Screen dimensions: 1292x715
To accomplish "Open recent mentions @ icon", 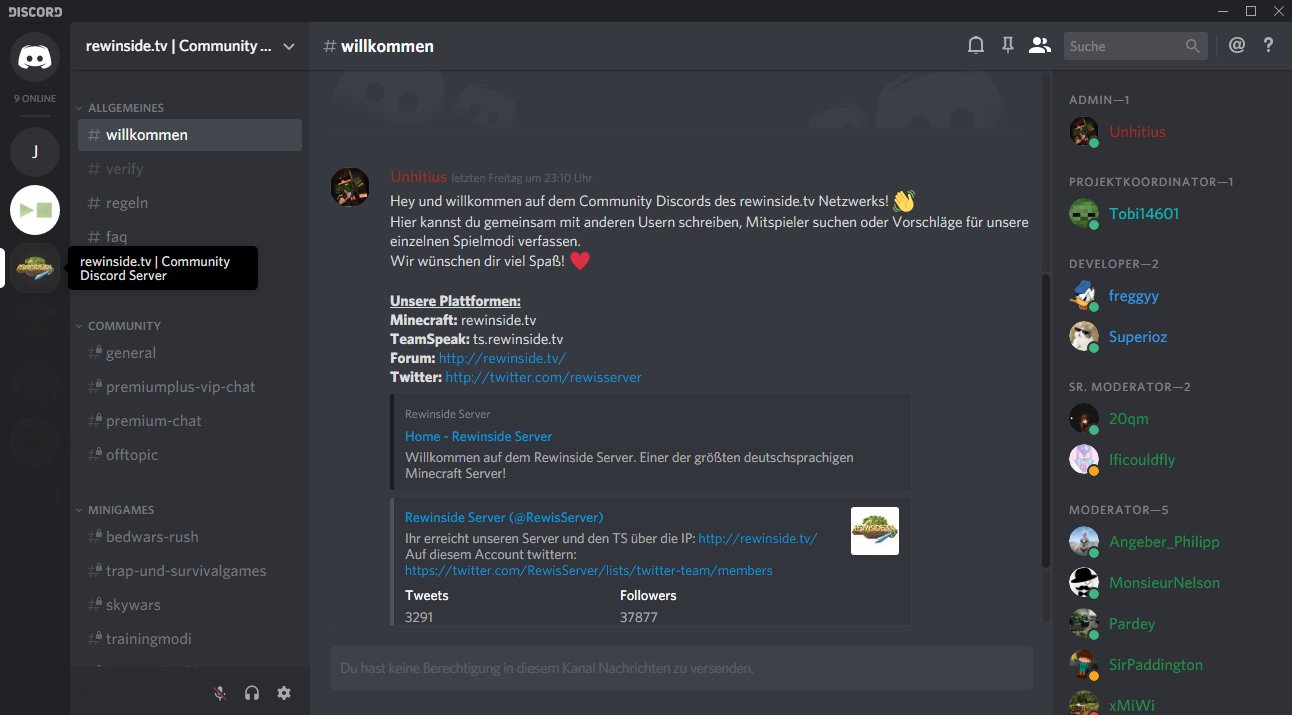I will (1237, 46).
